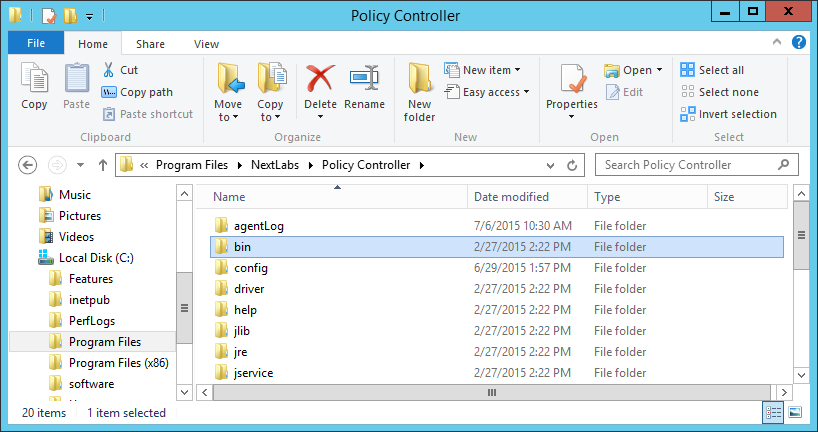Select the bin folder row

[497, 247]
